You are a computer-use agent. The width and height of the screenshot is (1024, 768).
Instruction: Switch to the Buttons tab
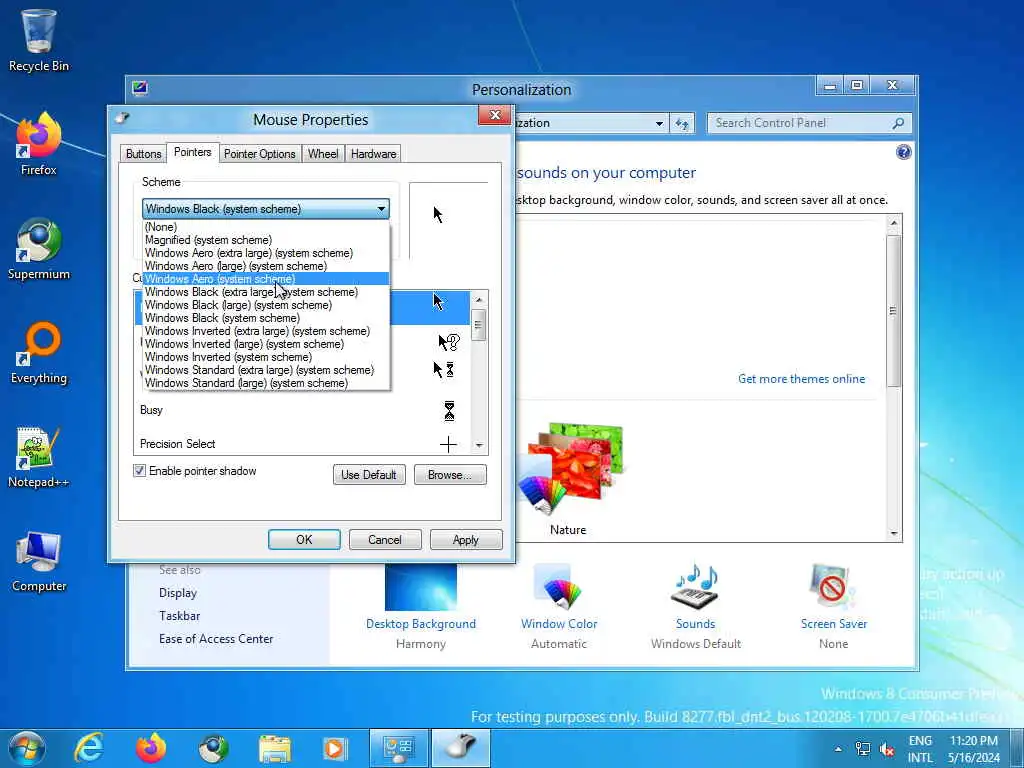coord(143,154)
